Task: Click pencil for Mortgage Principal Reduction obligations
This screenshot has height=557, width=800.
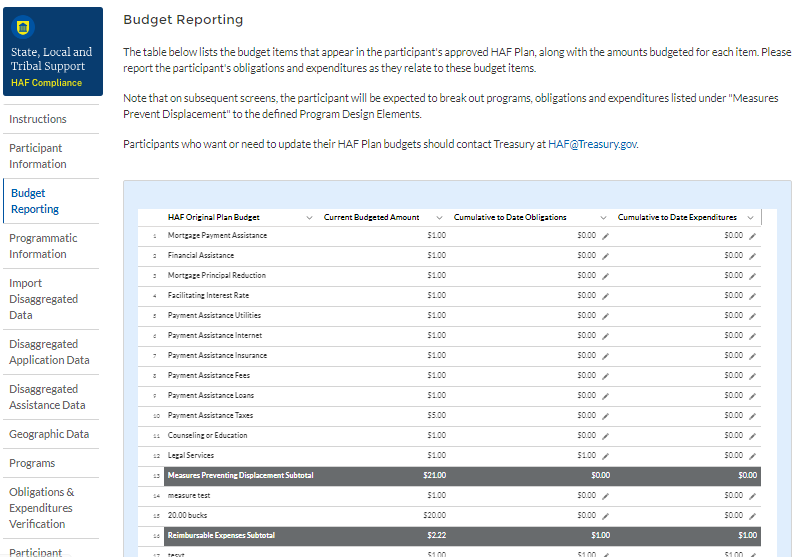Action: click(605, 276)
